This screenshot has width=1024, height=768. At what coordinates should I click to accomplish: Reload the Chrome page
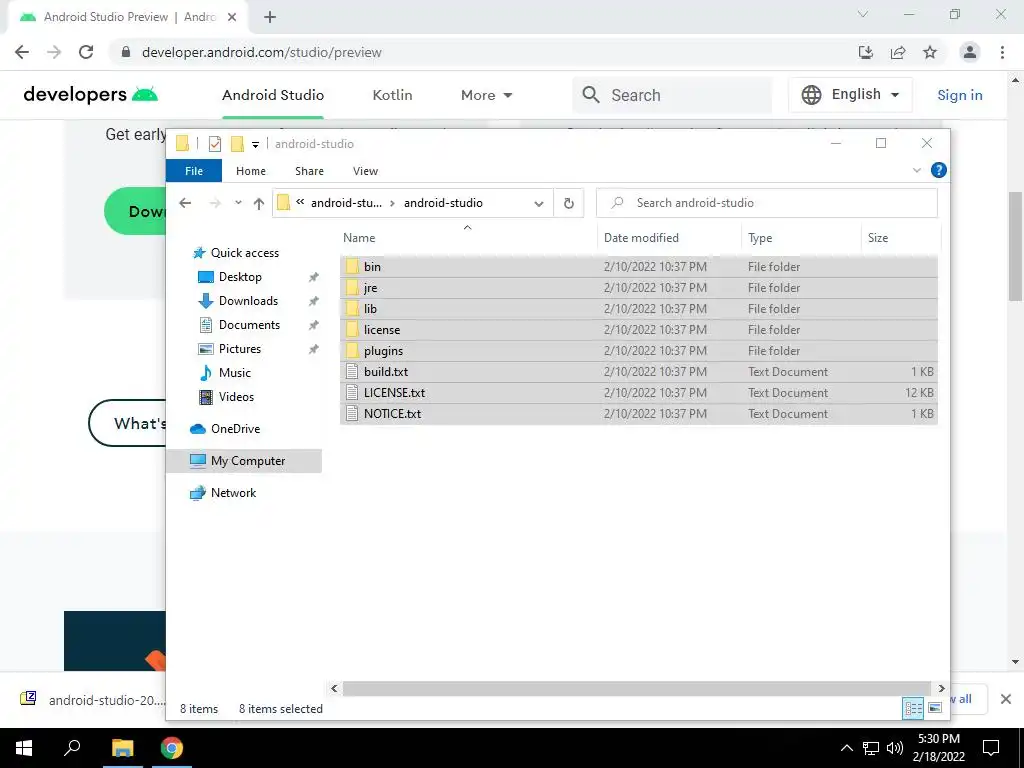[x=86, y=52]
